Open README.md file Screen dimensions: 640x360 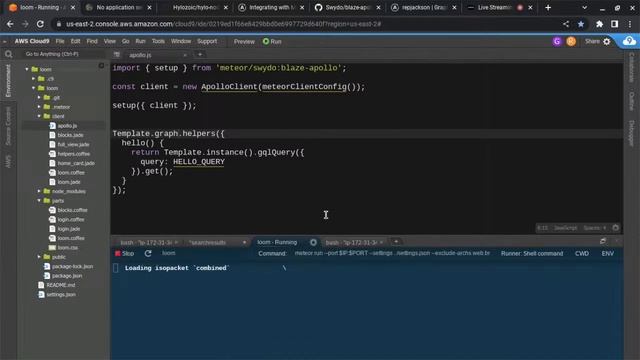[60, 285]
